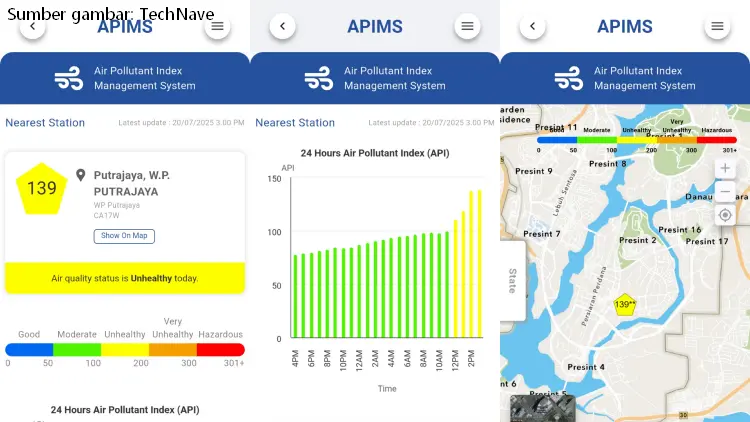The image size is (750, 422).
Task: Click Nearest Station heading on middle screen
Action: pos(295,123)
